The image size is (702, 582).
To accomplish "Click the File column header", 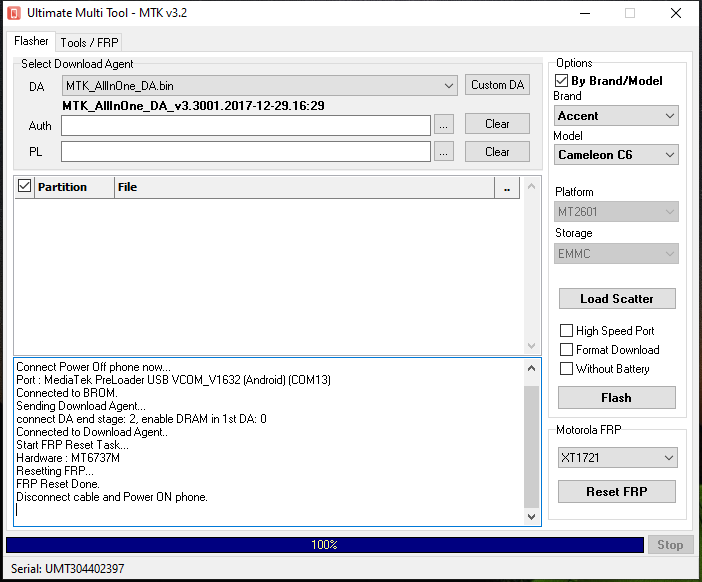I will (x=304, y=187).
